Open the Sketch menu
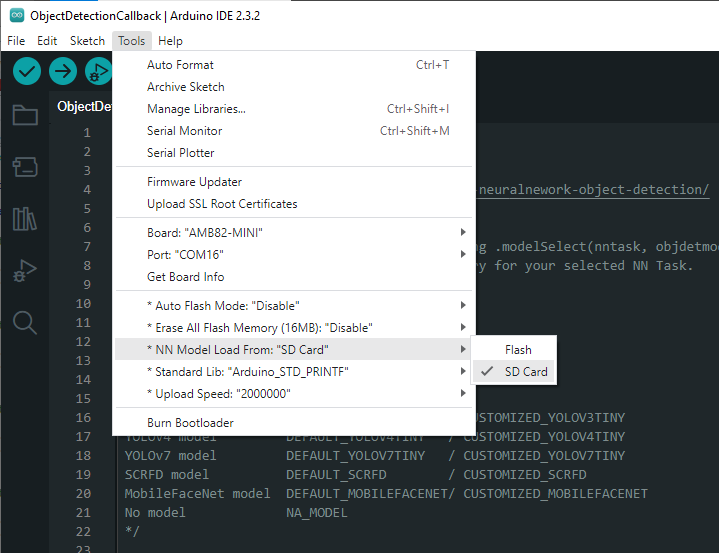Screen dimensions: 719x553 tap(87, 41)
